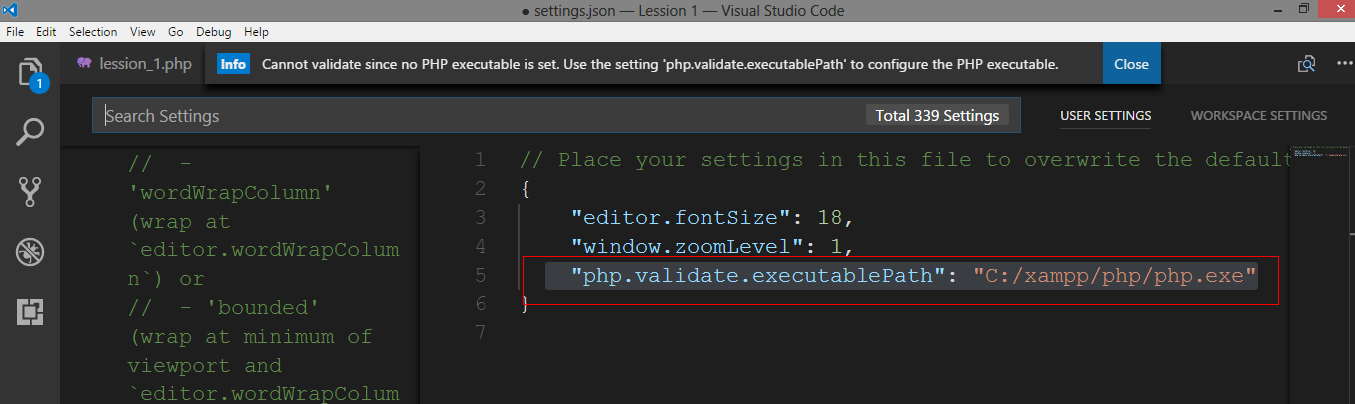This screenshot has width=1355, height=404.
Task: Click the Info label on notification
Action: (233, 64)
